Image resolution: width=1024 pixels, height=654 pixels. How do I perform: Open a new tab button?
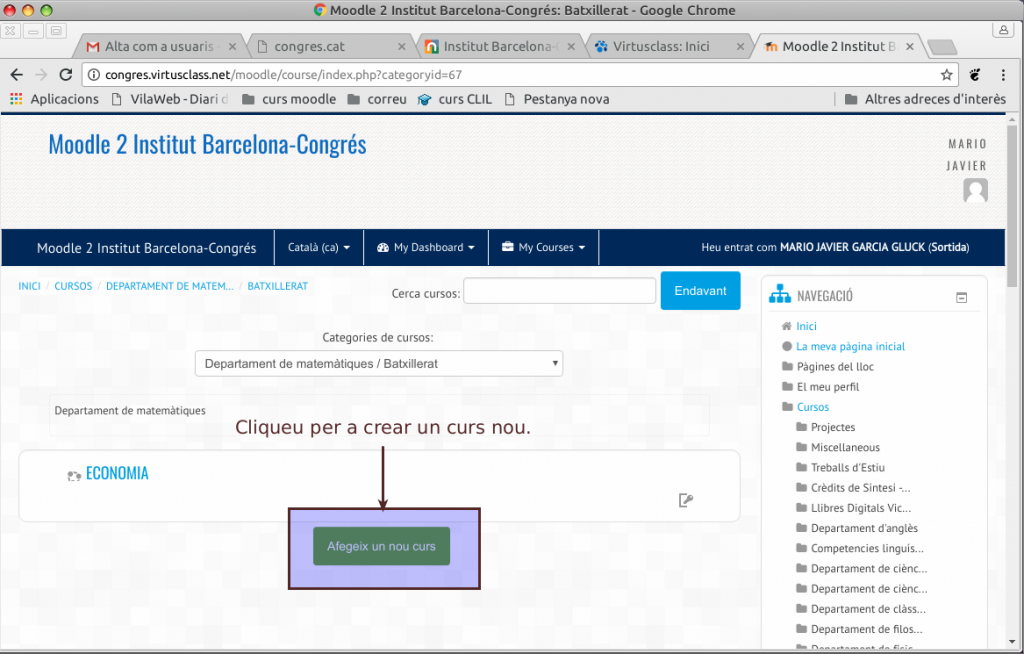click(942, 47)
